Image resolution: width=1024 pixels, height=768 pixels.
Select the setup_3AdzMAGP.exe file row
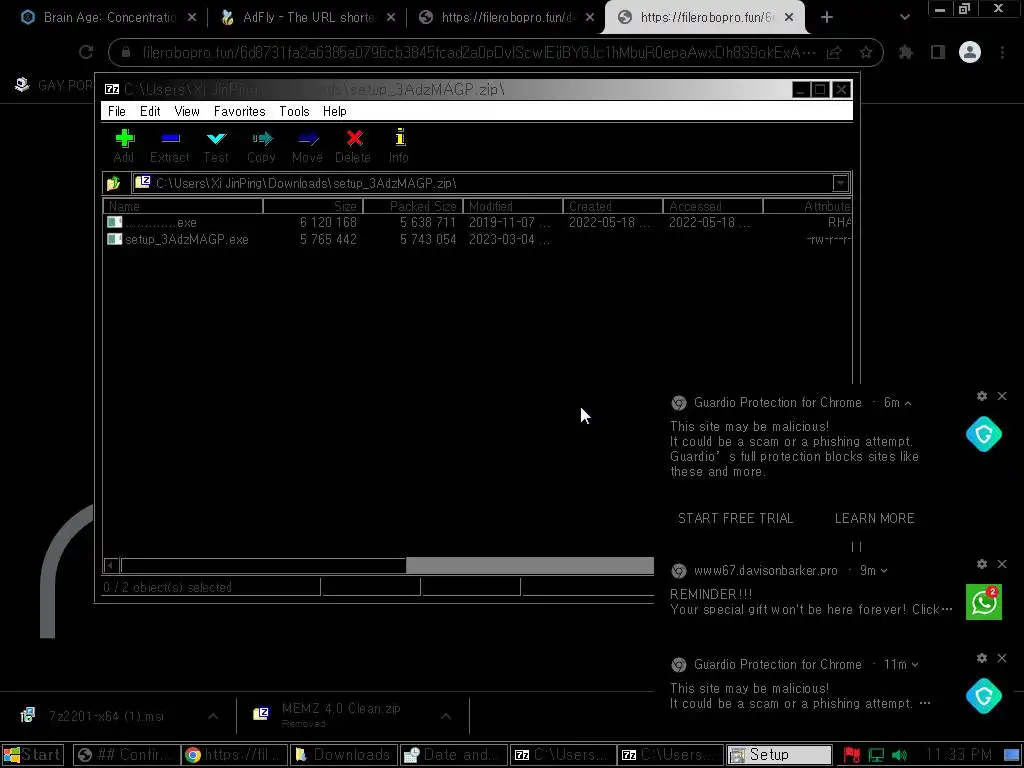(477, 240)
